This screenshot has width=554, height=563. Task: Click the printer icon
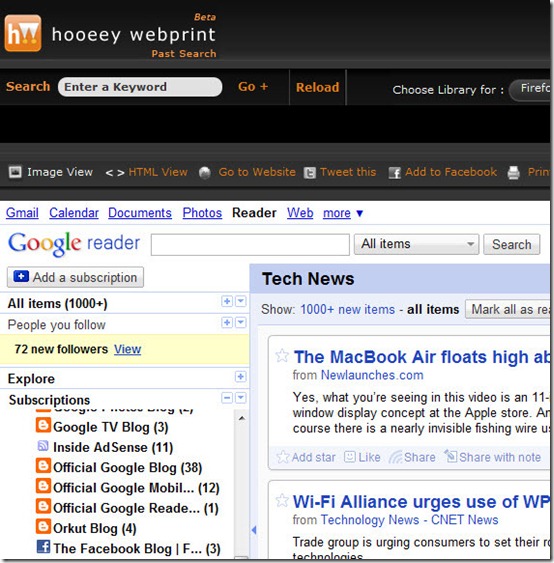513,173
